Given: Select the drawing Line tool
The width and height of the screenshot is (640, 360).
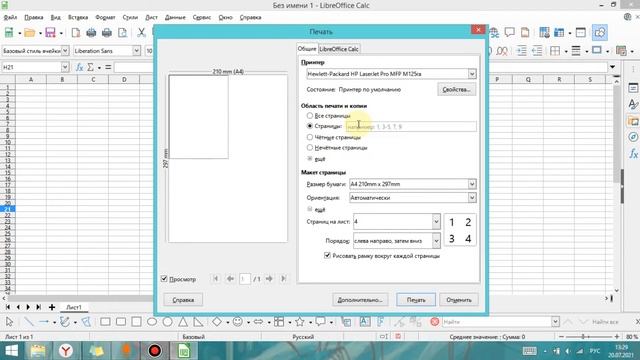Looking at the screenshot, I should [x=29, y=322].
